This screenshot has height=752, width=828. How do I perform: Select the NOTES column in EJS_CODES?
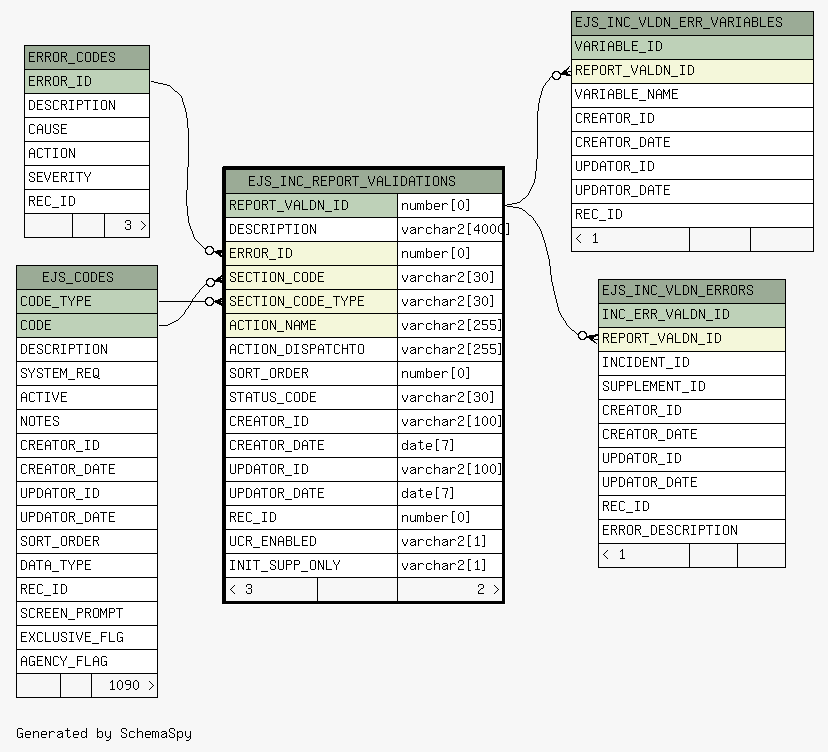pos(87,421)
